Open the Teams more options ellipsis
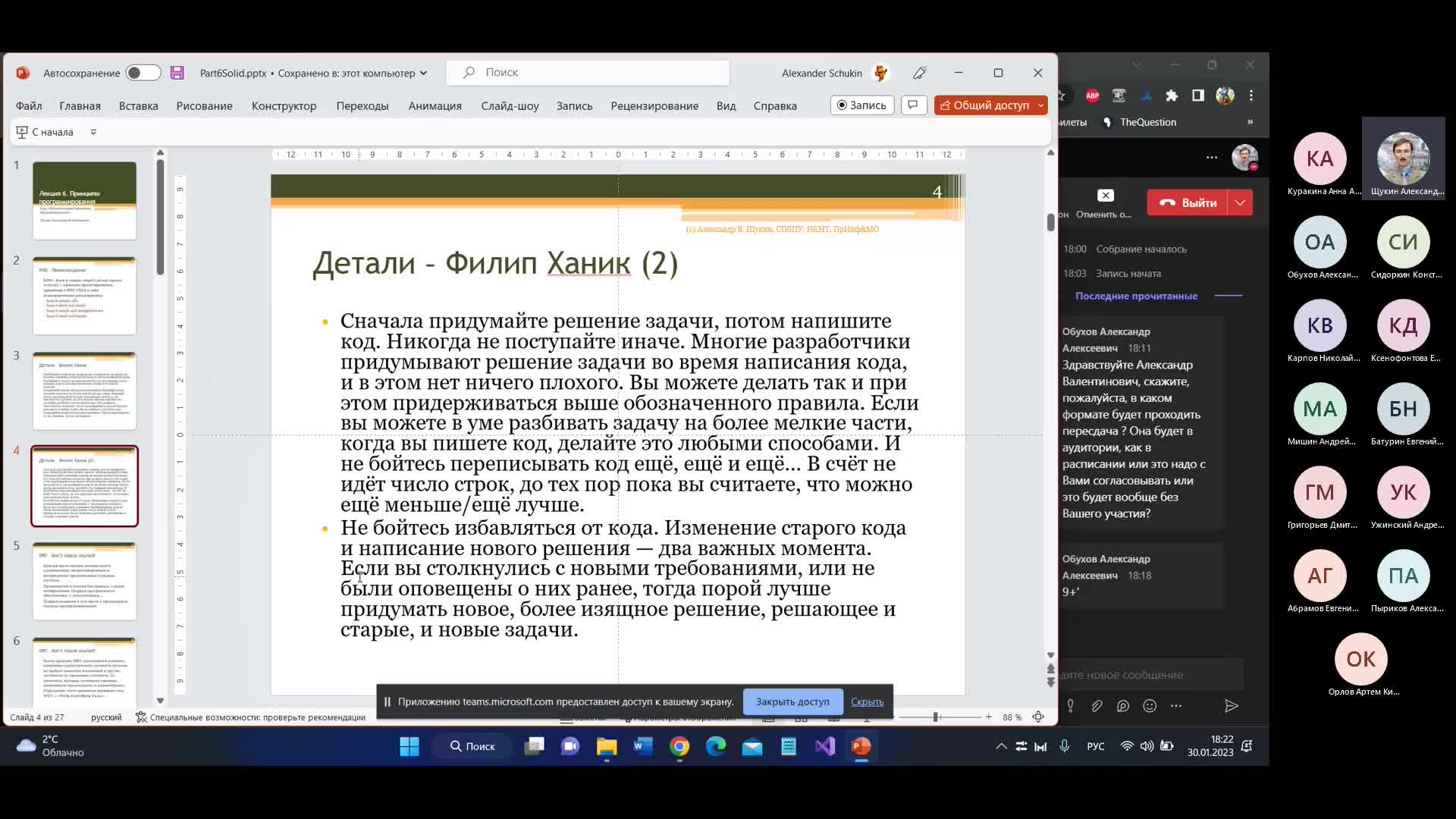 (1212, 158)
